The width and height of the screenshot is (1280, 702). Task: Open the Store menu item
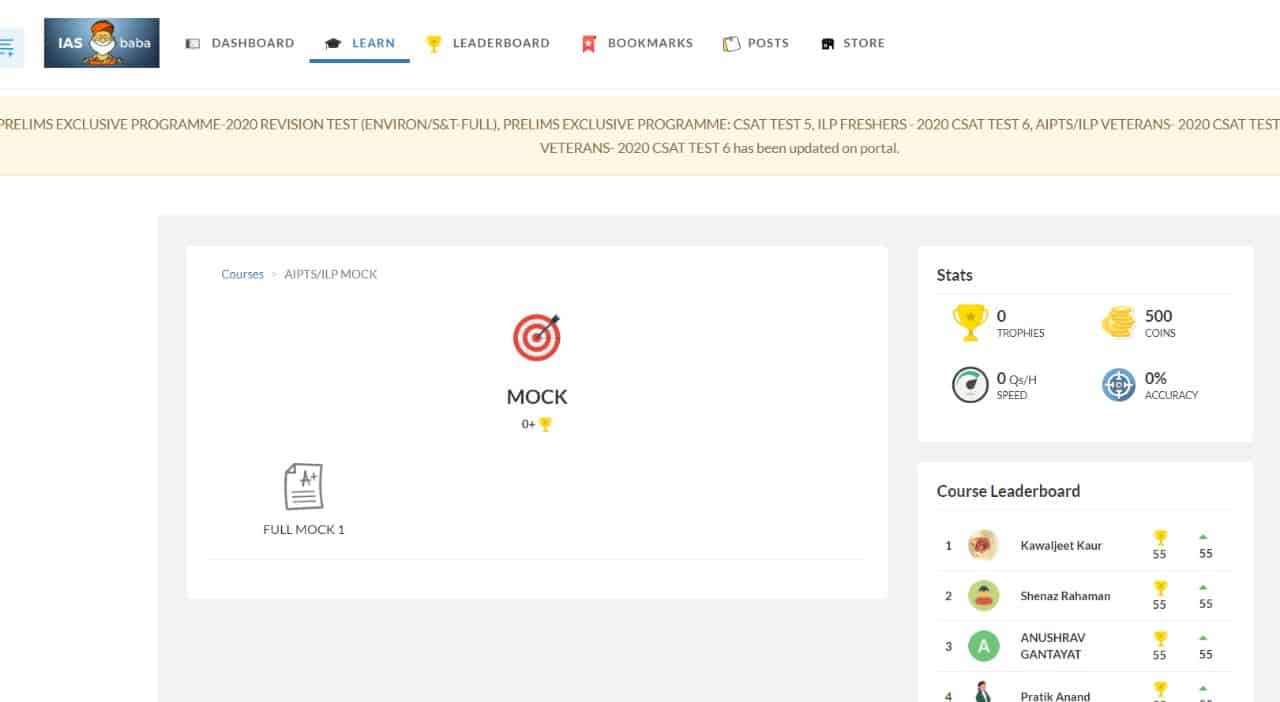[x=853, y=44]
